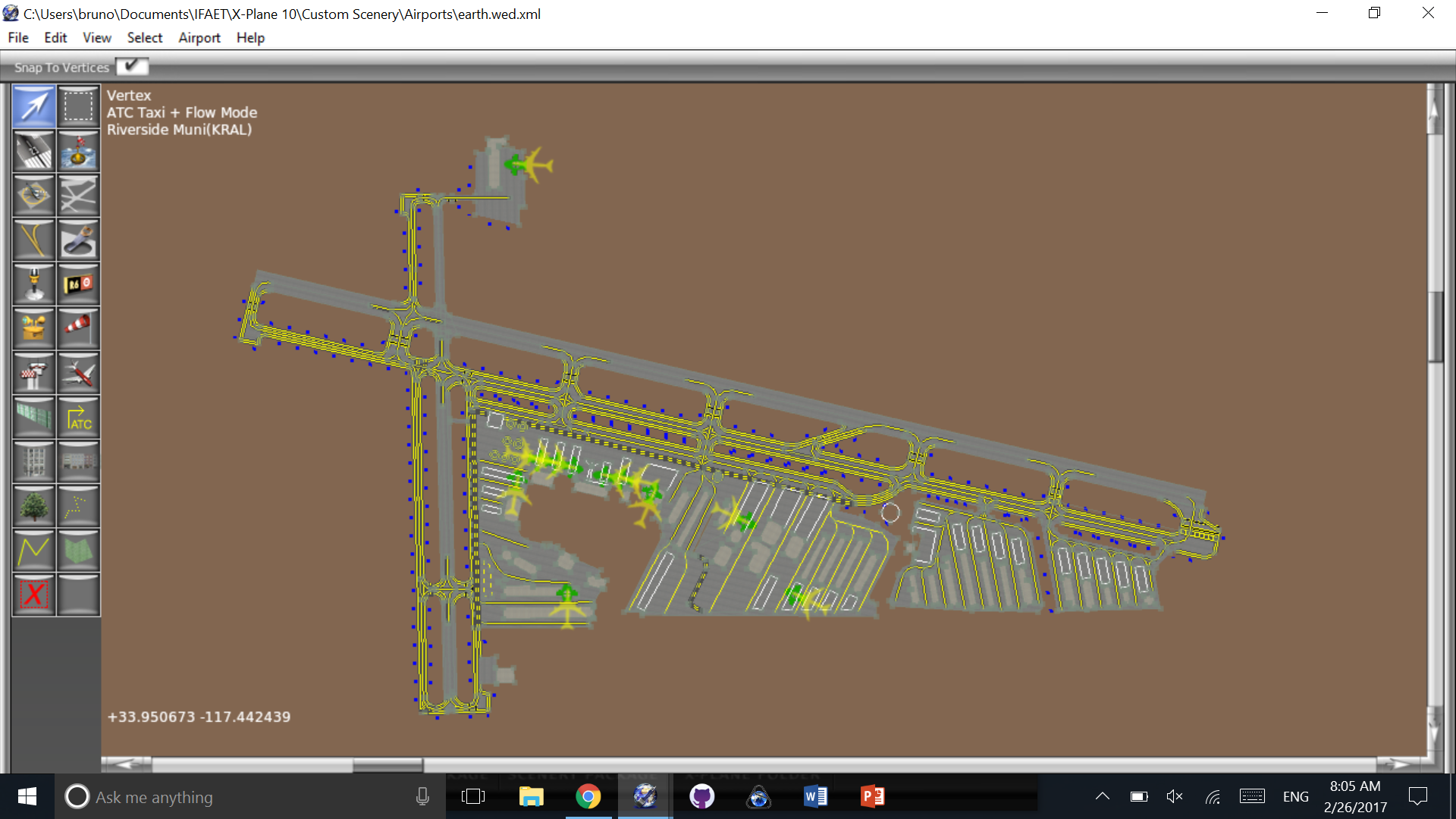The height and width of the screenshot is (819, 1456).
Task: Select the ATC Taxi route tool
Action: tap(78, 417)
